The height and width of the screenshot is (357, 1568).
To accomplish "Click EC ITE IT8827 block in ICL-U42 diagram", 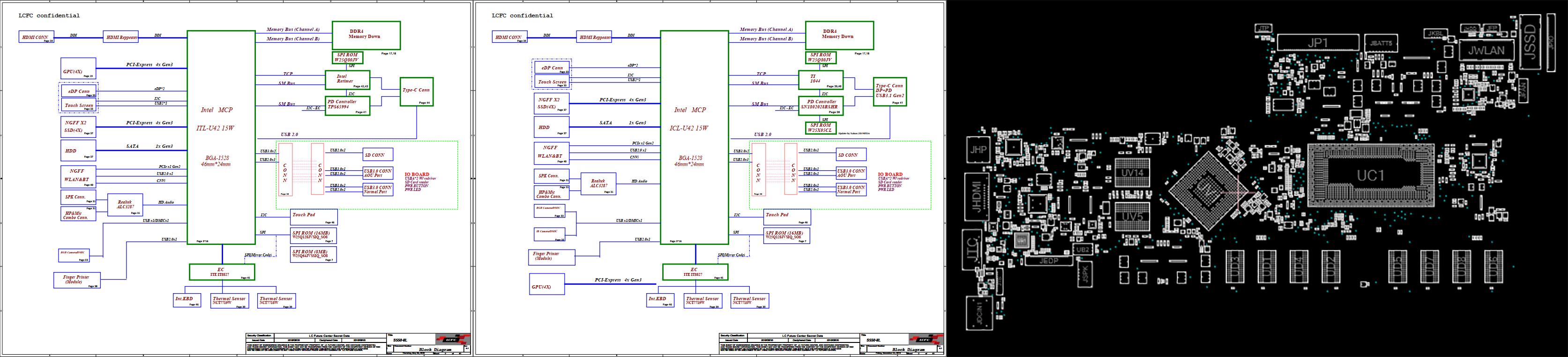I will pyautogui.click(x=695, y=272).
